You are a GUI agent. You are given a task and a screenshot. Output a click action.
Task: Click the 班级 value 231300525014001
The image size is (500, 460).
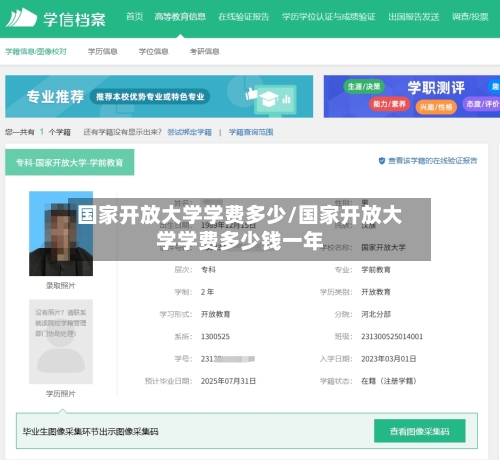coord(392,337)
